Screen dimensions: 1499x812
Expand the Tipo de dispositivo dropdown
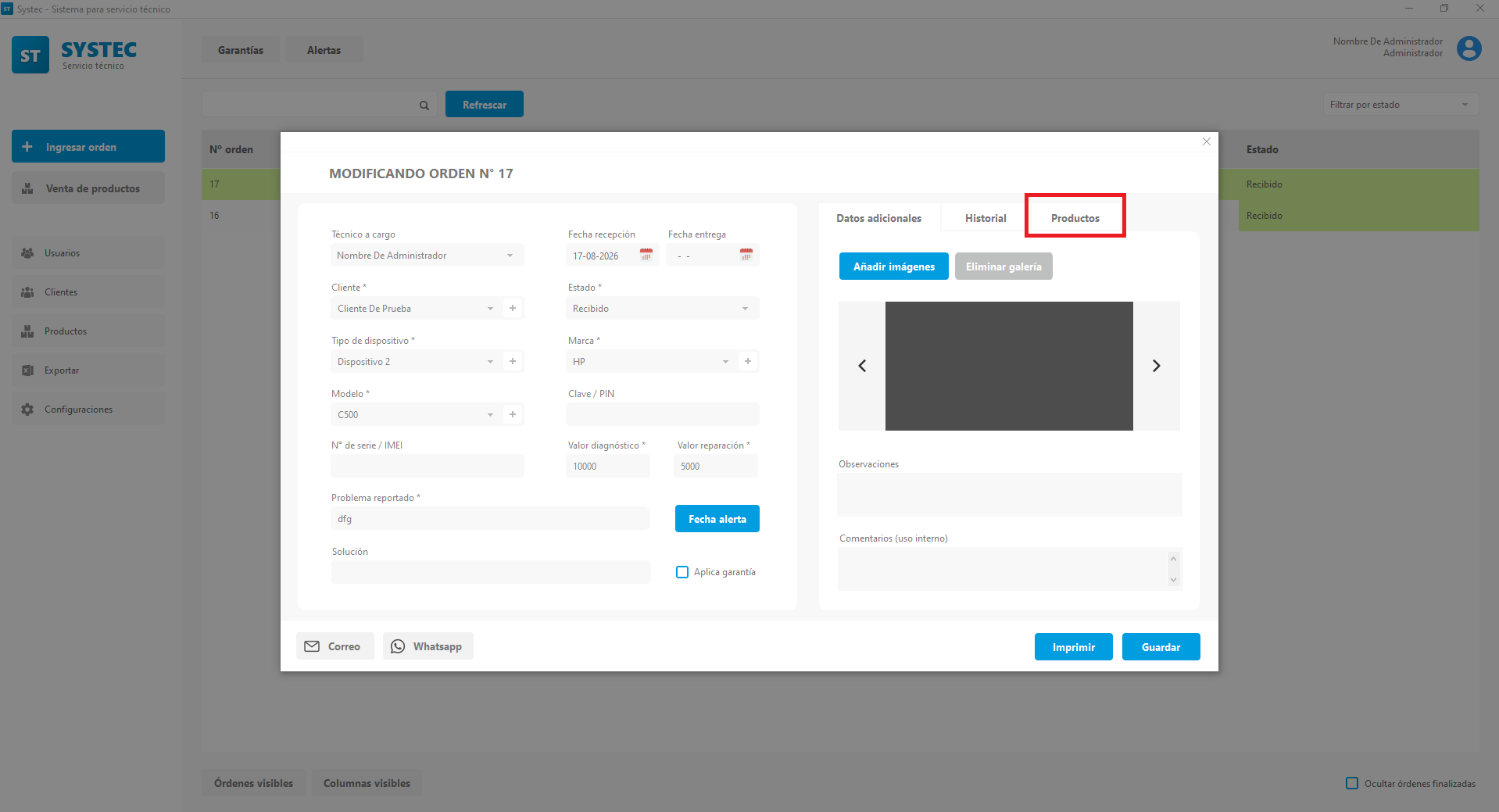tap(415, 361)
